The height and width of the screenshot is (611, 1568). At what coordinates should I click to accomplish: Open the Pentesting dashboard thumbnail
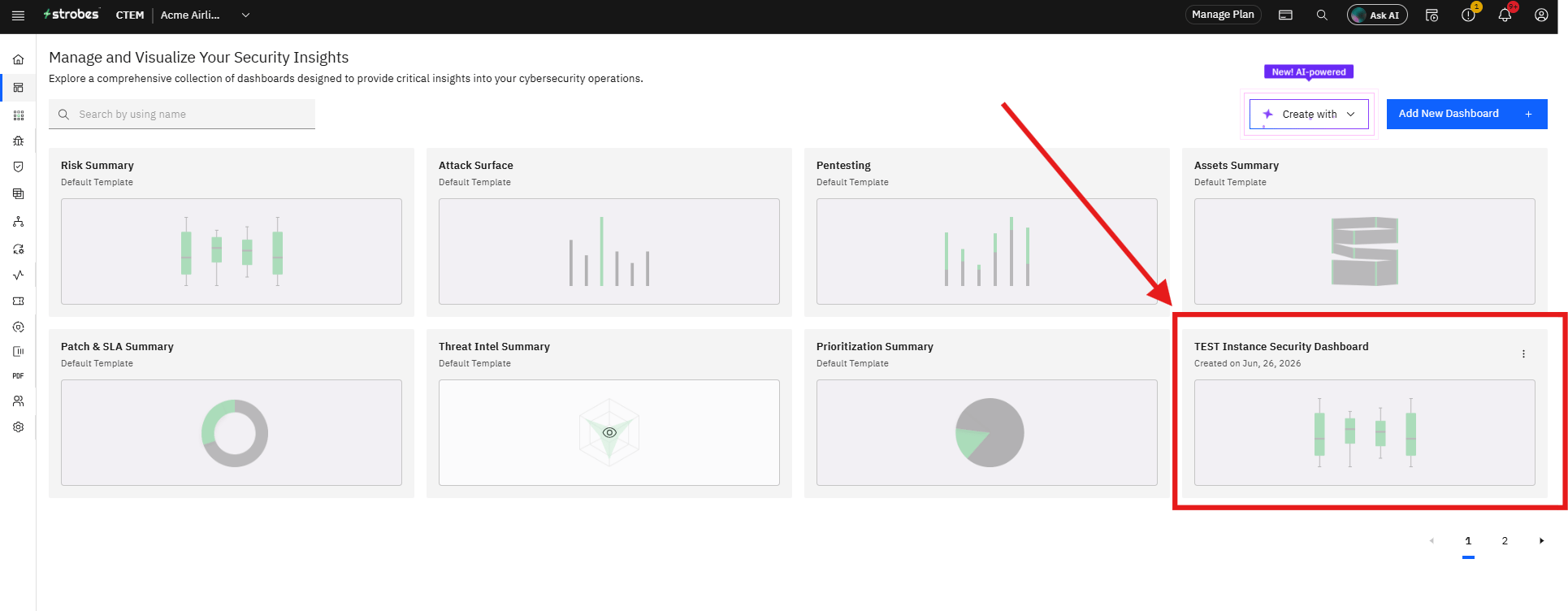click(x=987, y=252)
